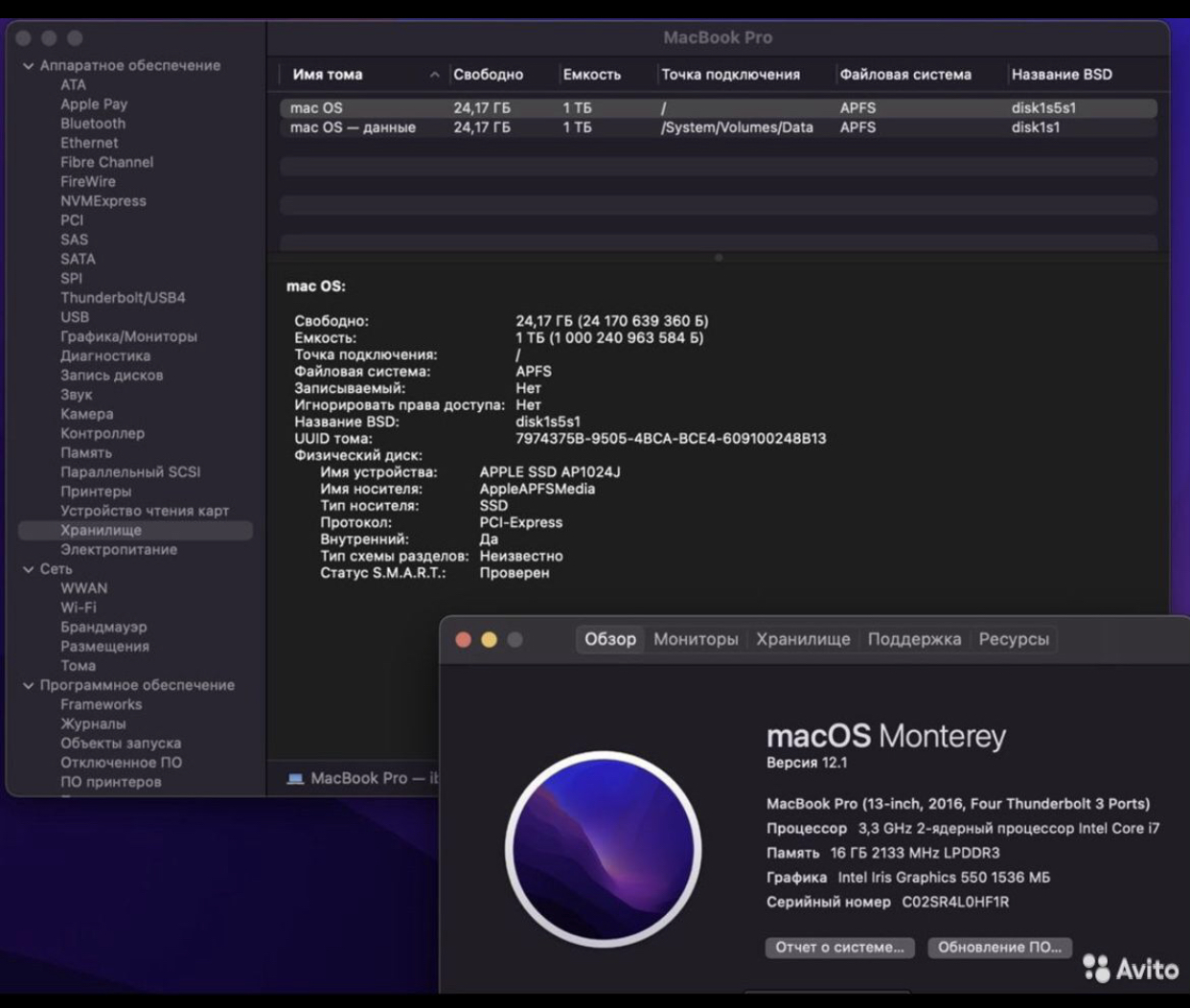Switch to the Поддержка tab
1190x1008 pixels.
(914, 639)
